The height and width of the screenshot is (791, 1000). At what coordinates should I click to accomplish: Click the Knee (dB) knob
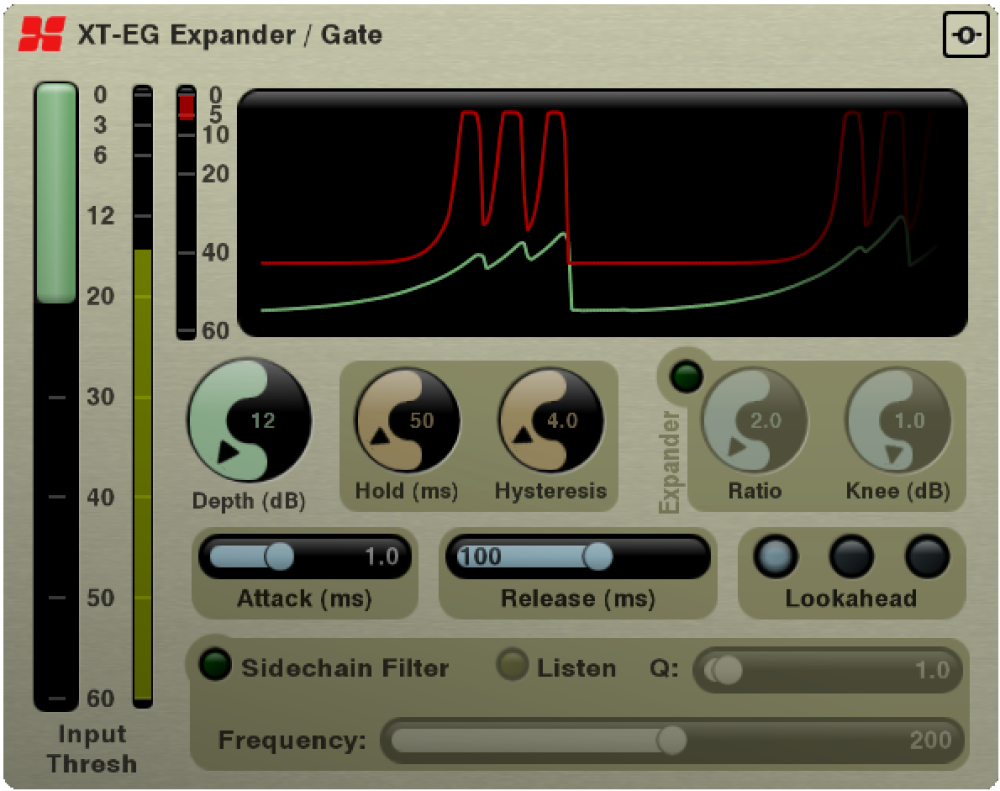(x=898, y=421)
